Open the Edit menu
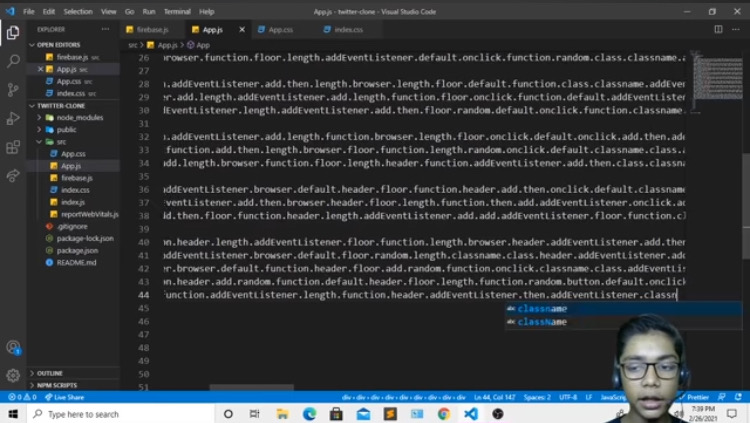The height and width of the screenshot is (423, 750). click(48, 11)
